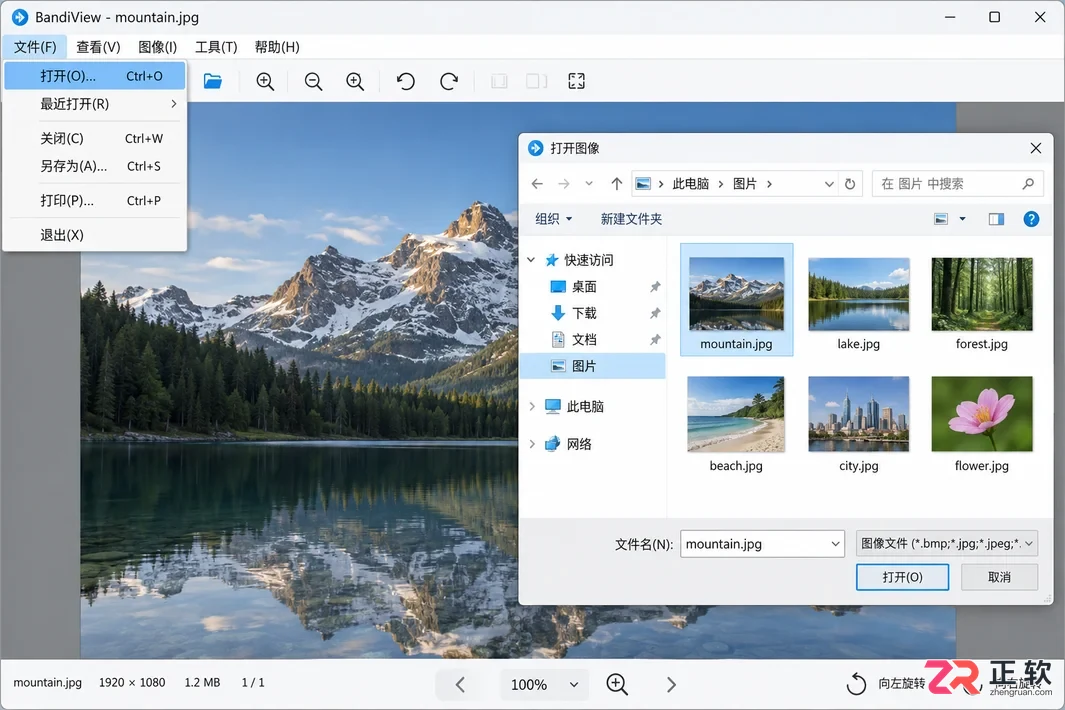The image size is (1065, 710).
Task: Click the pin icon next to 文档
Action: [x=655, y=340]
